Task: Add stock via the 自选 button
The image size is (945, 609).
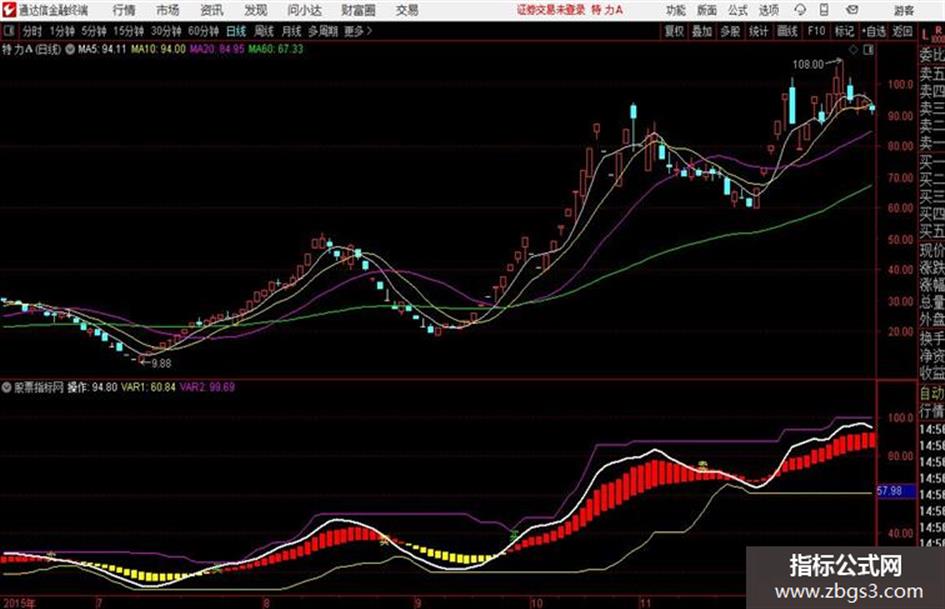Action: point(874,31)
